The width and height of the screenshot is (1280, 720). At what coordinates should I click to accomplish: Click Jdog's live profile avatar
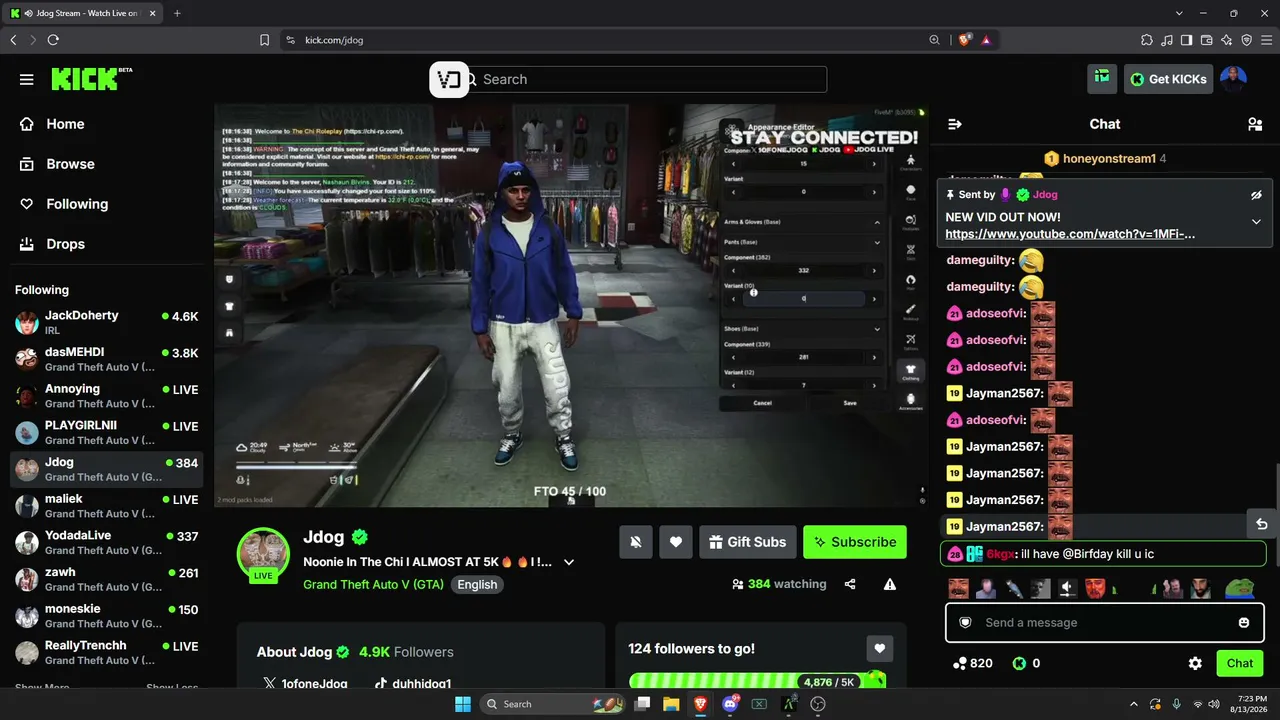[263, 554]
